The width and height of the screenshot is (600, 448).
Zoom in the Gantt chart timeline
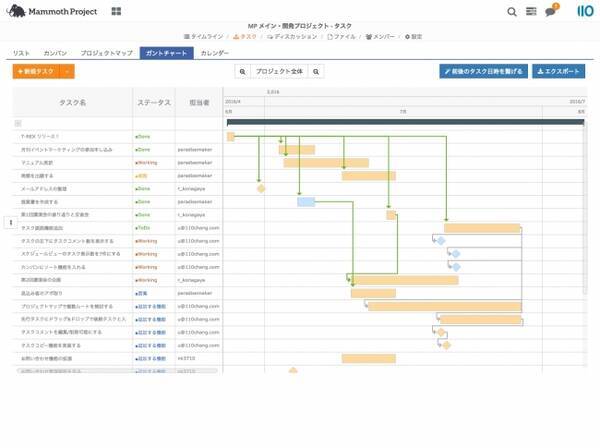pos(317,72)
